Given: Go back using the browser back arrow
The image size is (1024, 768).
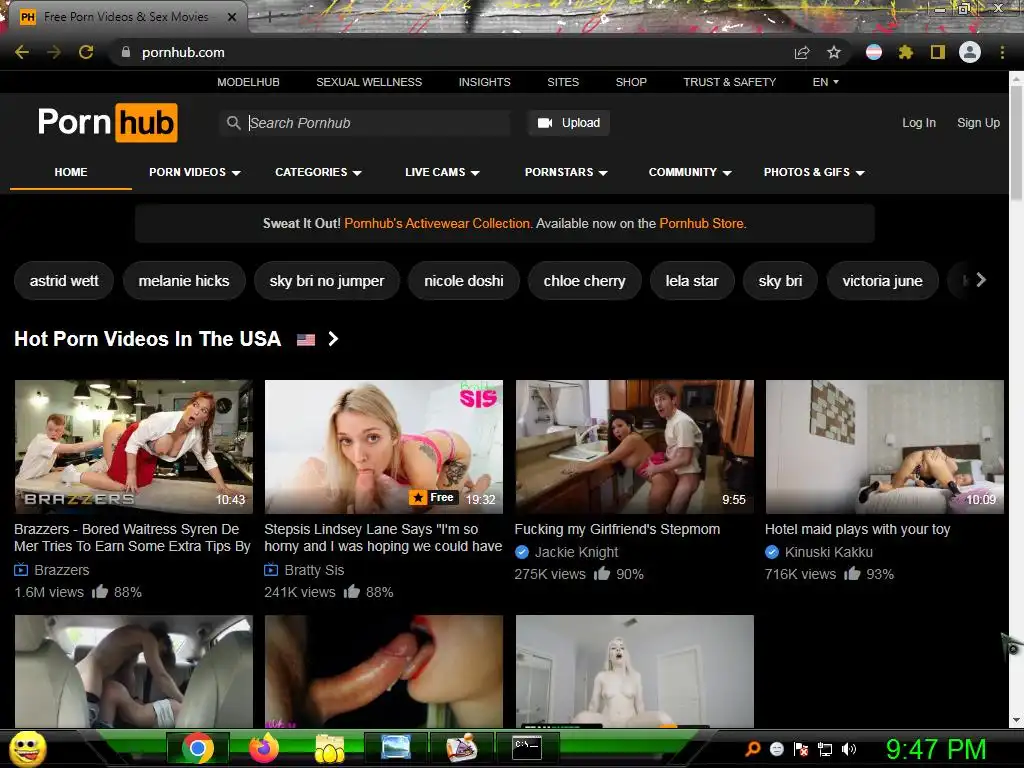Looking at the screenshot, I should (x=22, y=52).
